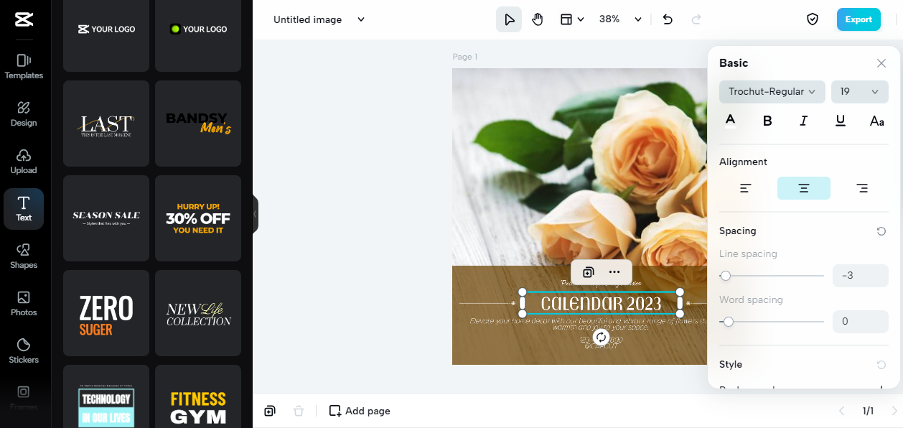Screen dimensions: 904x428
Task: Open the Untitled image name dropdown
Action: pyautogui.click(x=319, y=20)
